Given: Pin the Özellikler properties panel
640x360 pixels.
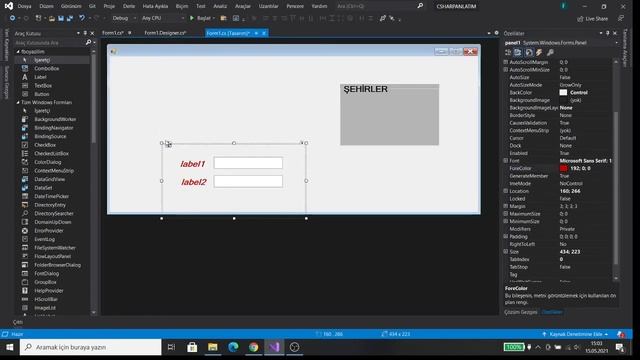Looking at the screenshot, I should [x=607, y=33].
